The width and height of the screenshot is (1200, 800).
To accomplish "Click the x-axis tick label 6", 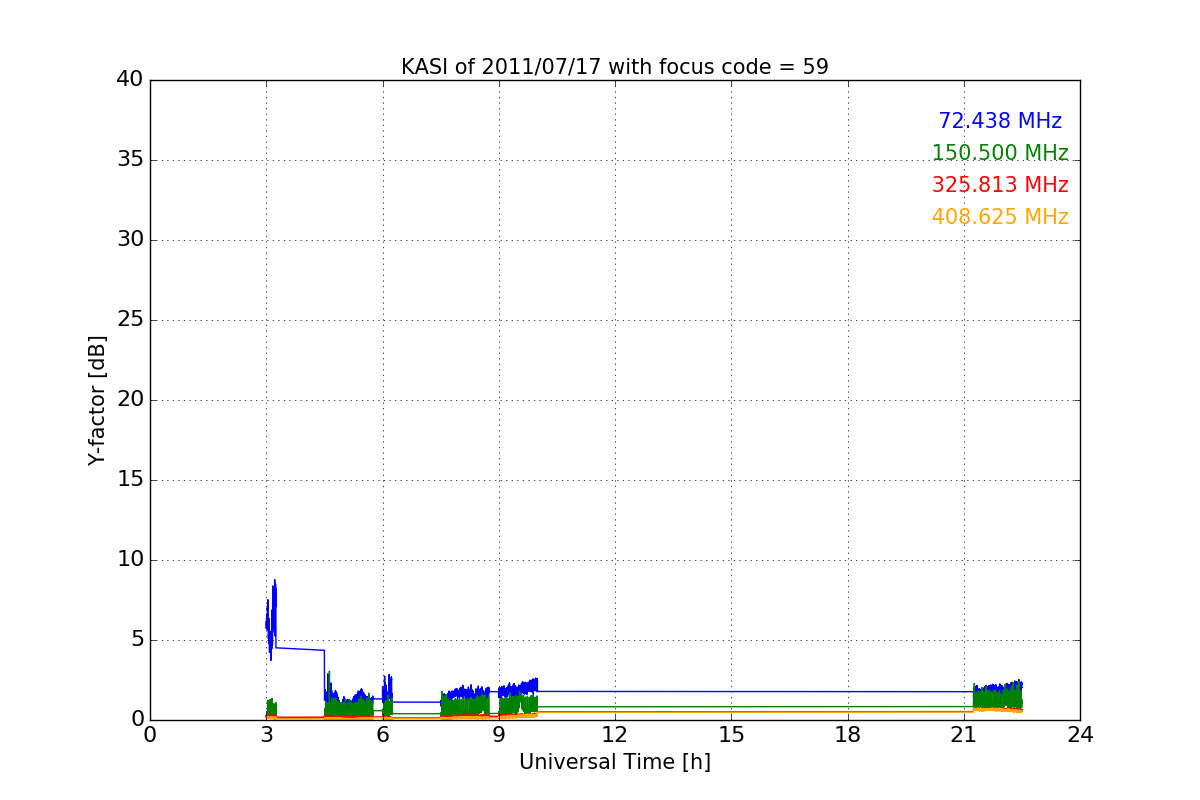I will point(383,735).
